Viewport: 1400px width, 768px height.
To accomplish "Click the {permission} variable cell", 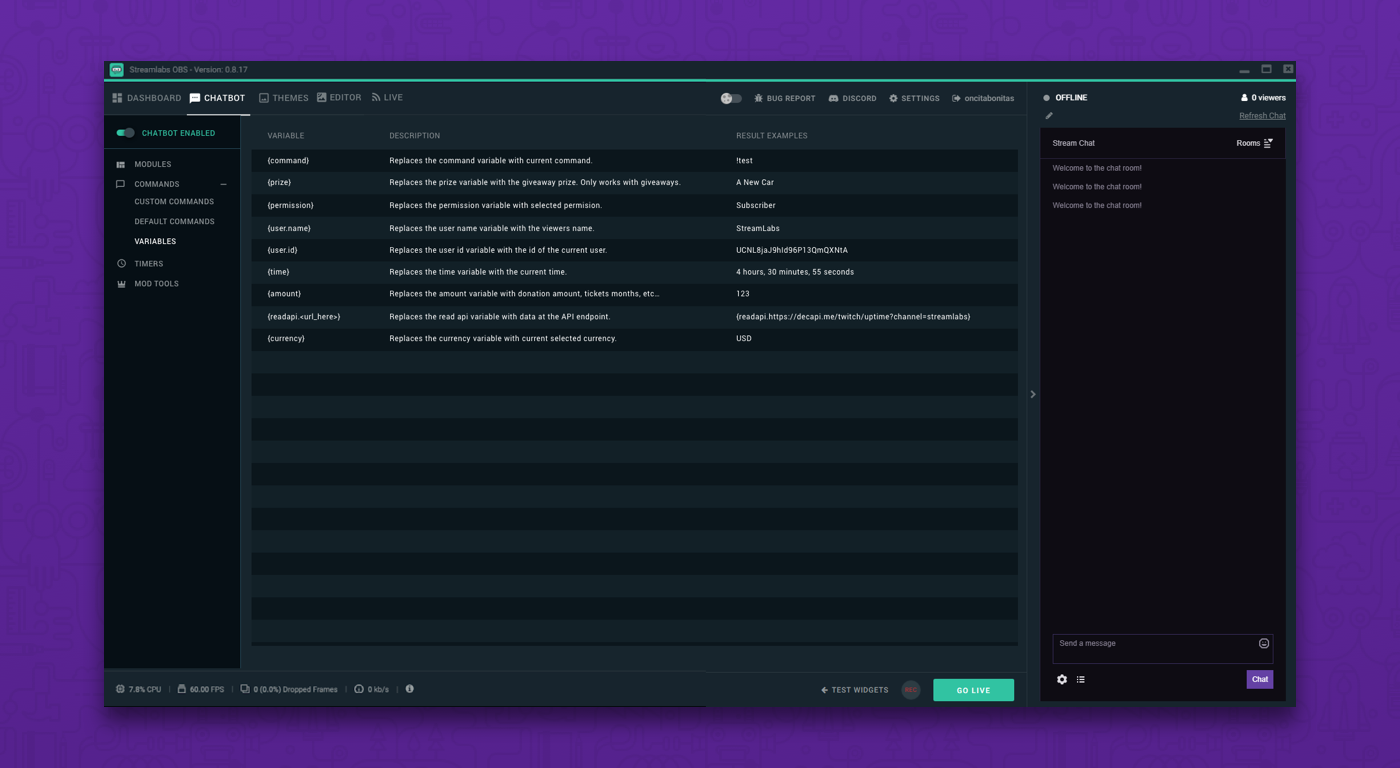I will 290,205.
